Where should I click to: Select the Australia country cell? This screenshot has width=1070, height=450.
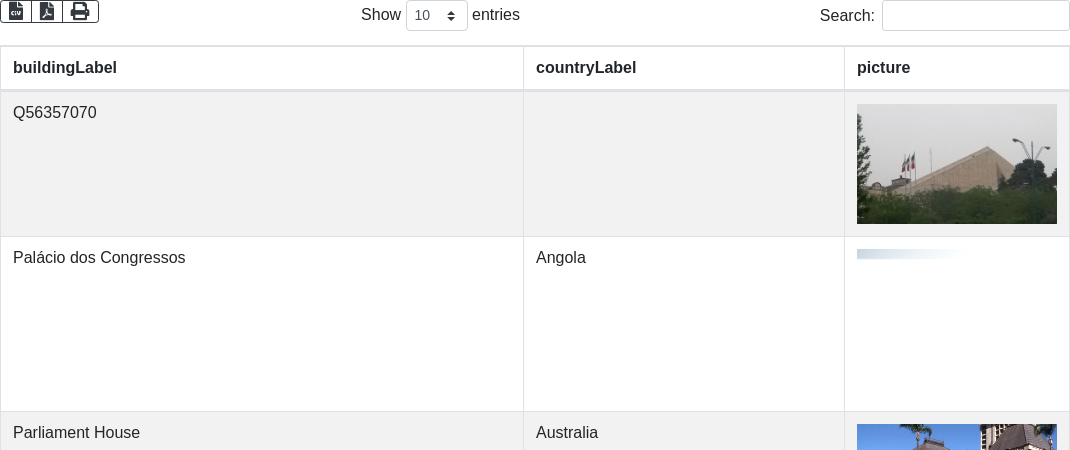[x=567, y=433]
